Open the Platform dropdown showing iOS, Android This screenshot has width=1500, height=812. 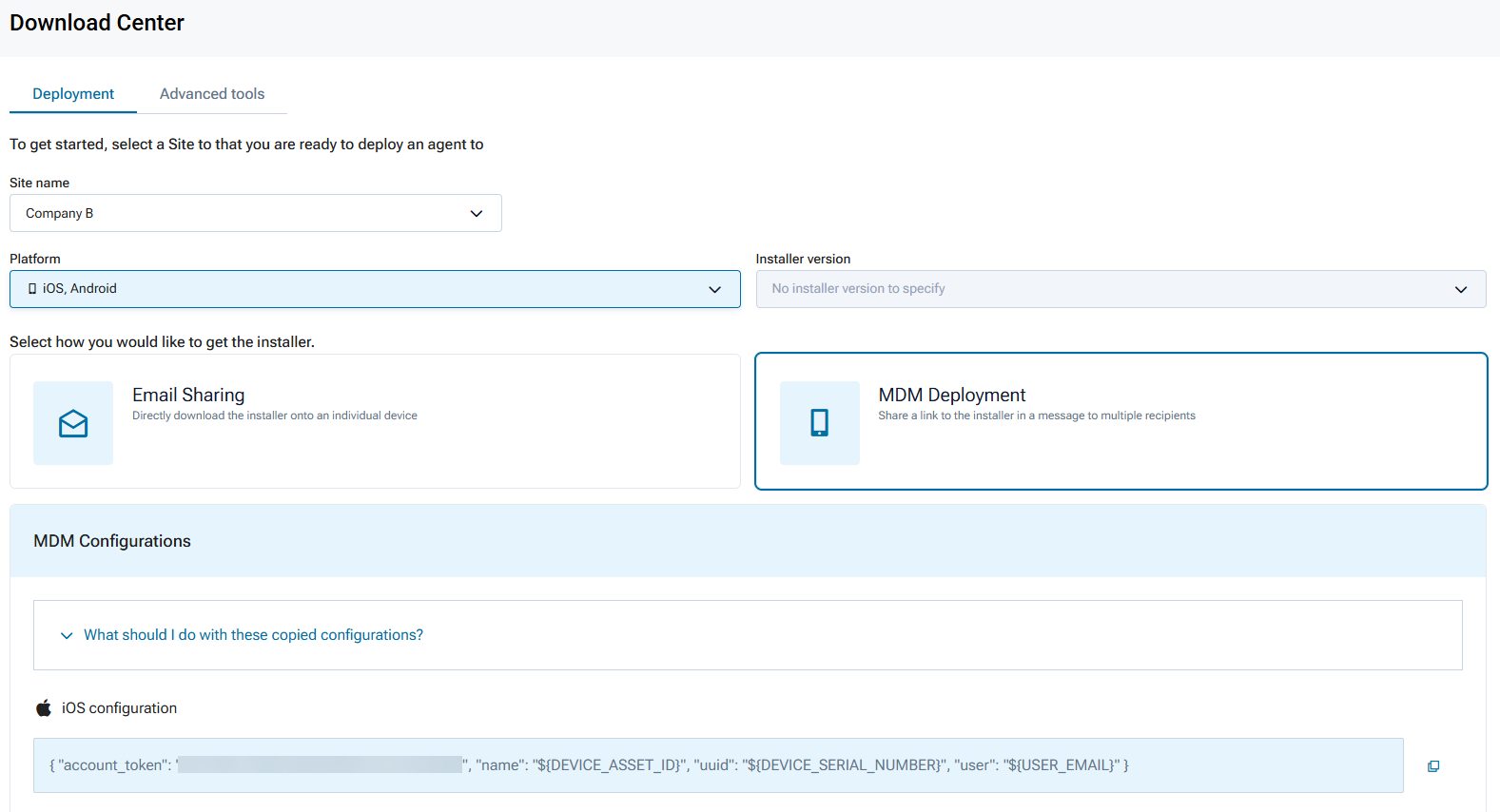375,289
